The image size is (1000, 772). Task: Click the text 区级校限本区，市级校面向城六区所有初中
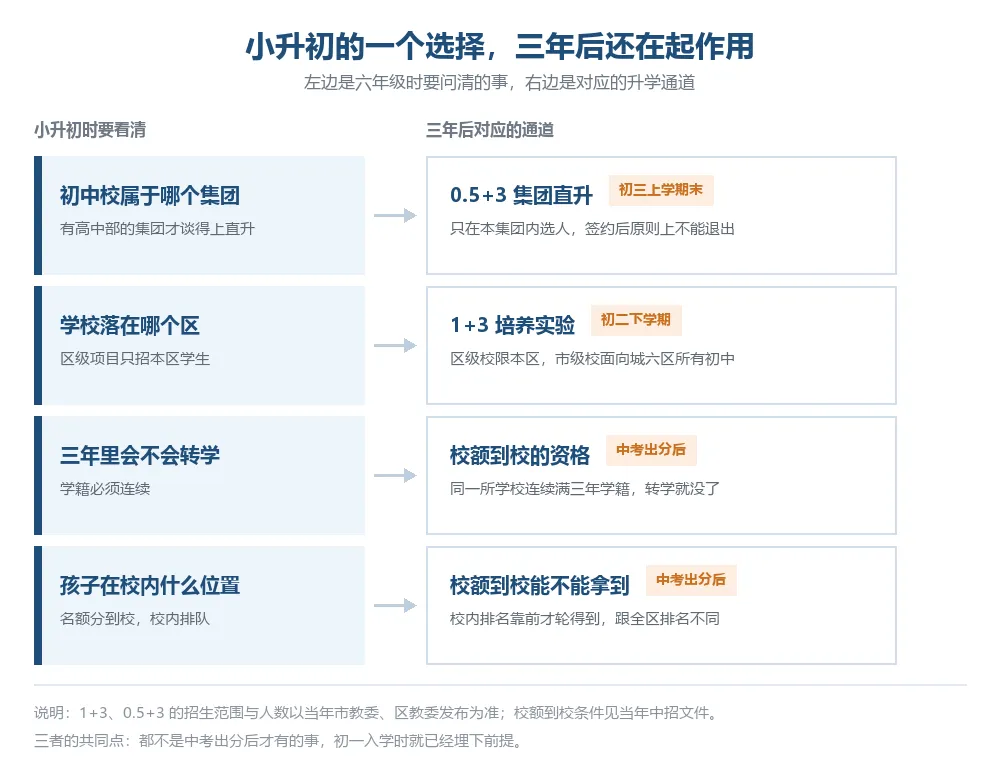pos(592,359)
